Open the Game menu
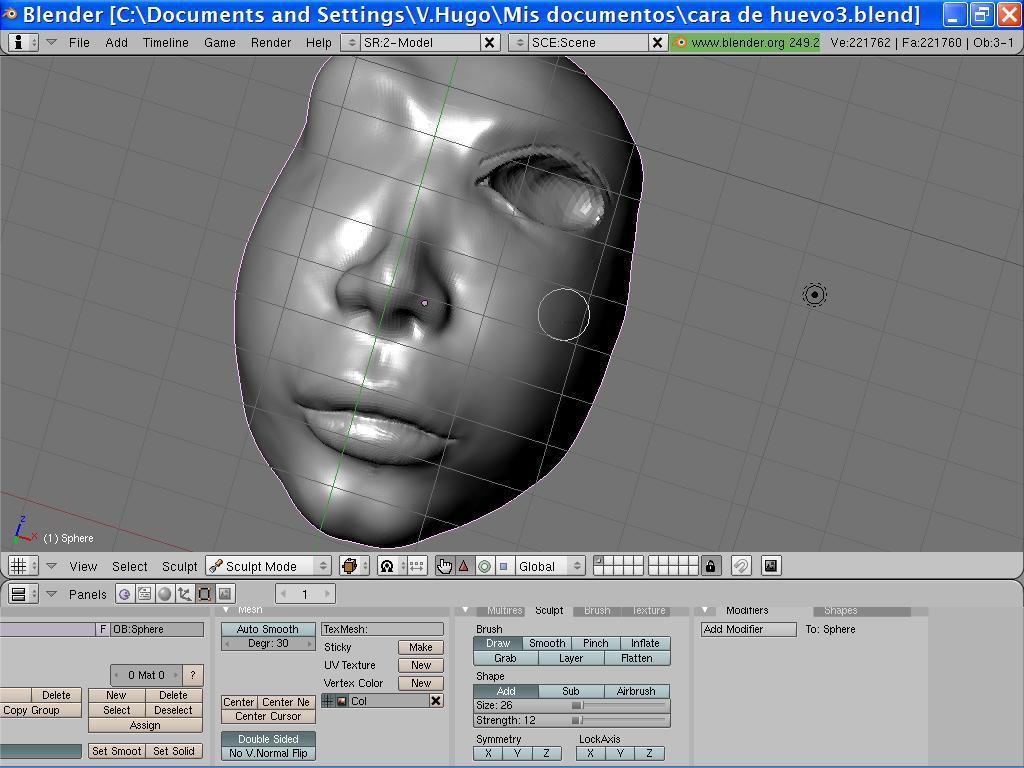Viewport: 1024px width, 768px height. pos(219,42)
